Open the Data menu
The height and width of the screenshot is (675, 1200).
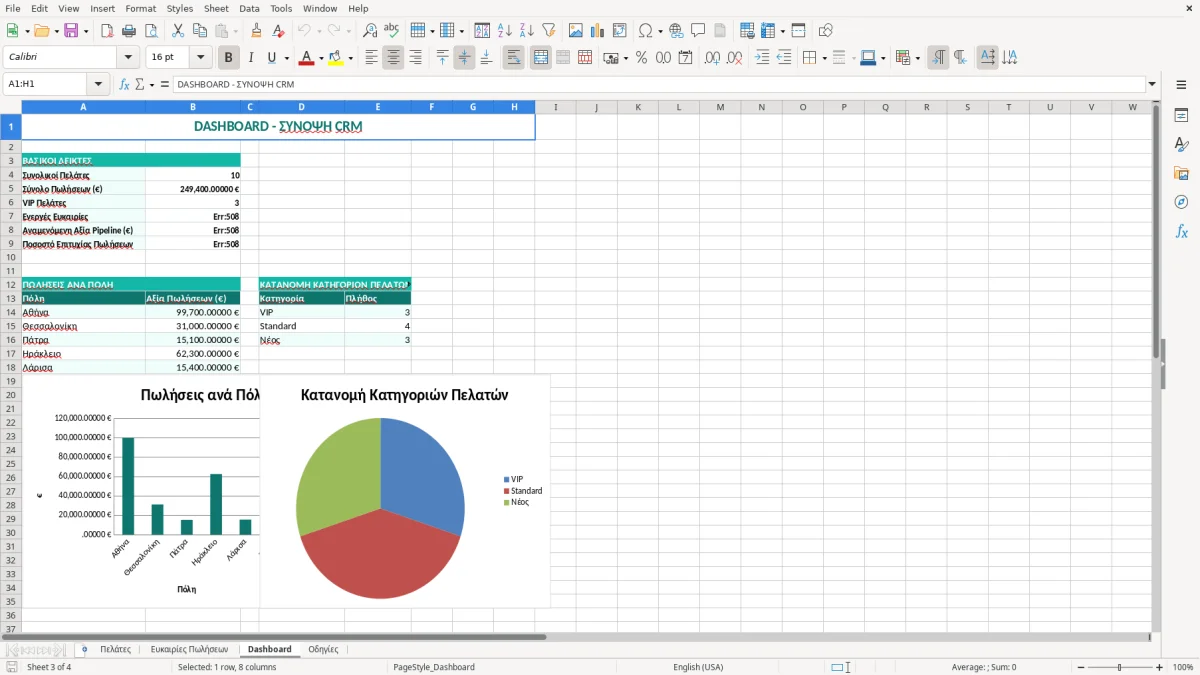coord(249,8)
